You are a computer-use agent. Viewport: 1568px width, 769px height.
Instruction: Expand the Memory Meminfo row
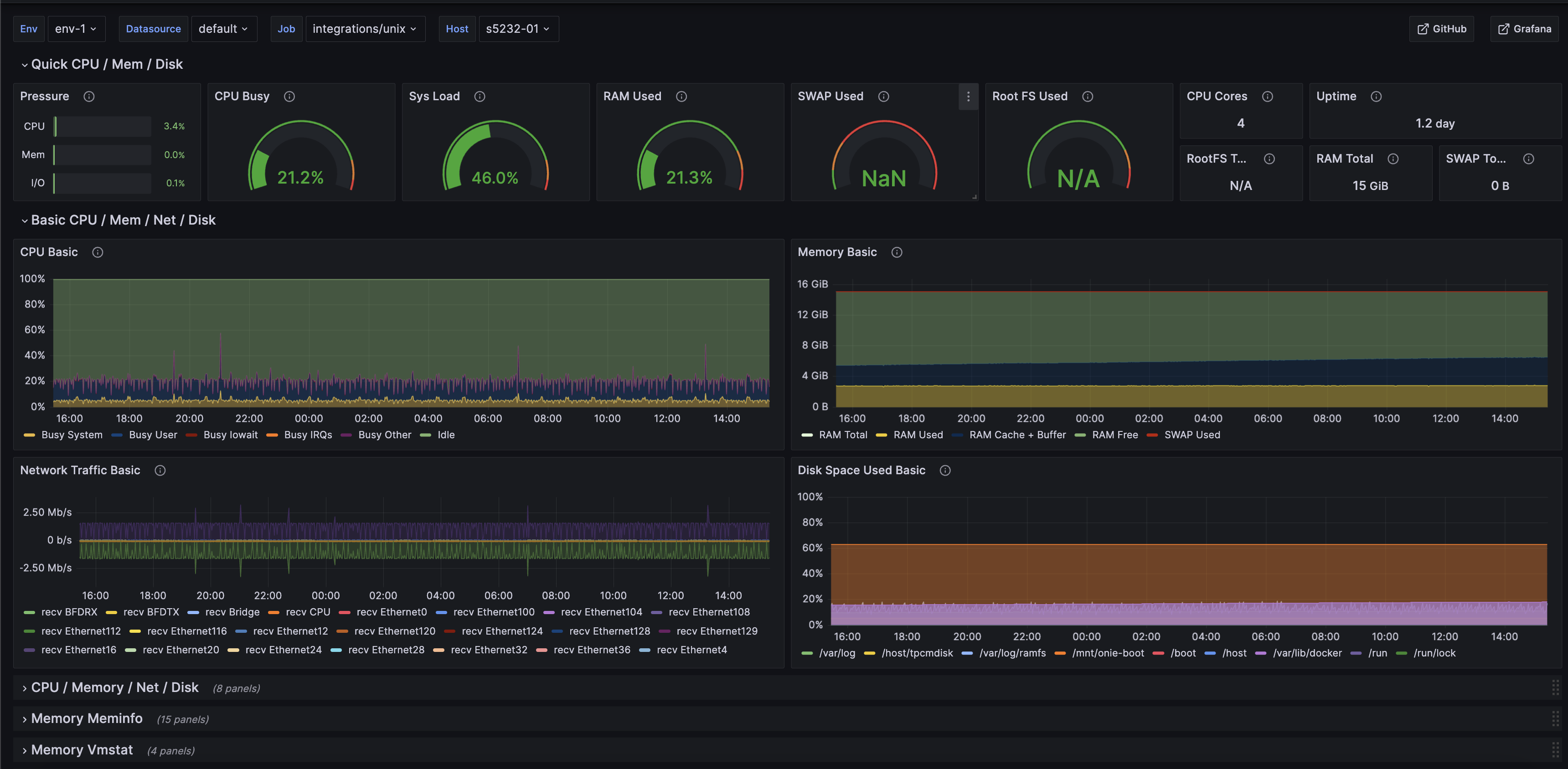[x=87, y=718]
